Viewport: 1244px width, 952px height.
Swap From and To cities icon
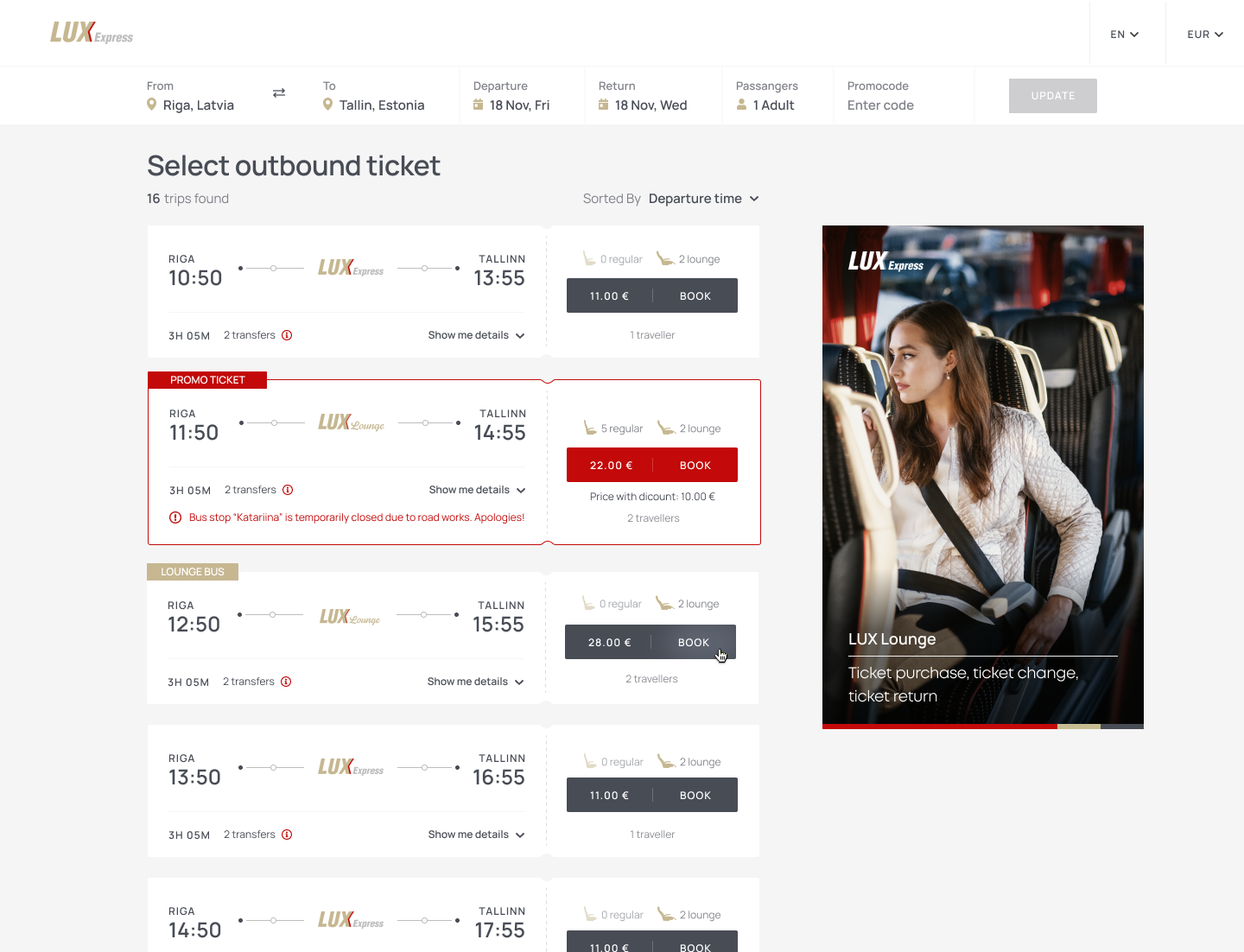click(x=279, y=92)
